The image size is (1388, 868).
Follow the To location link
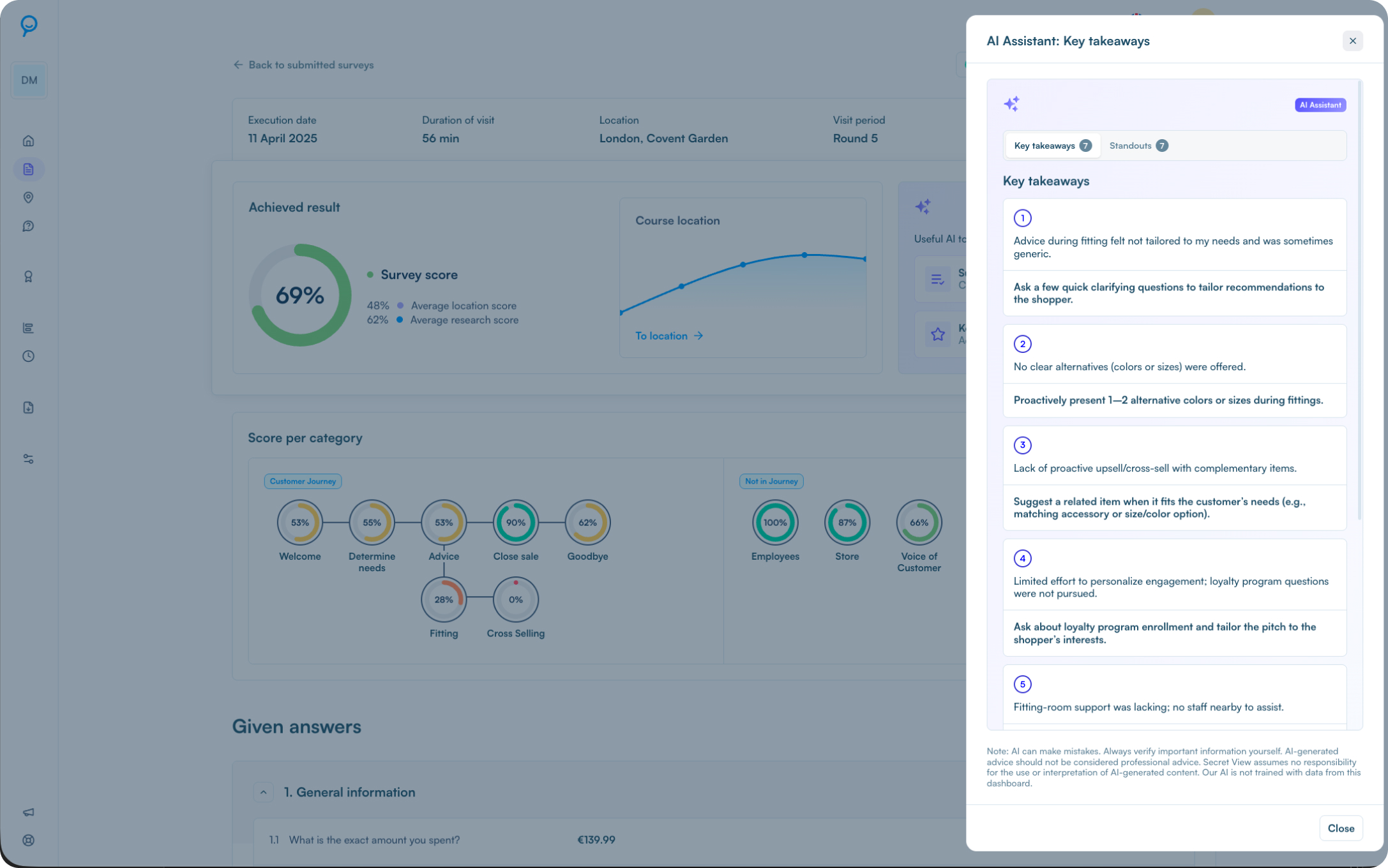tap(669, 336)
